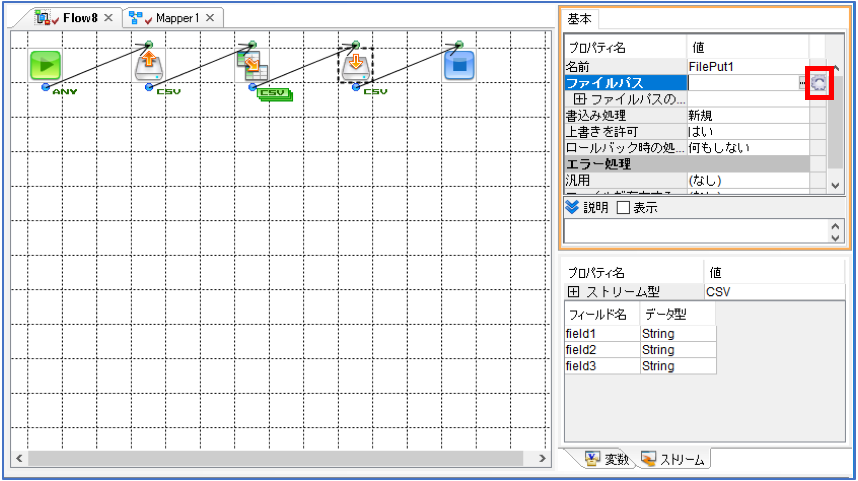Click the はい value cell
858x481 pixels.
point(748,131)
